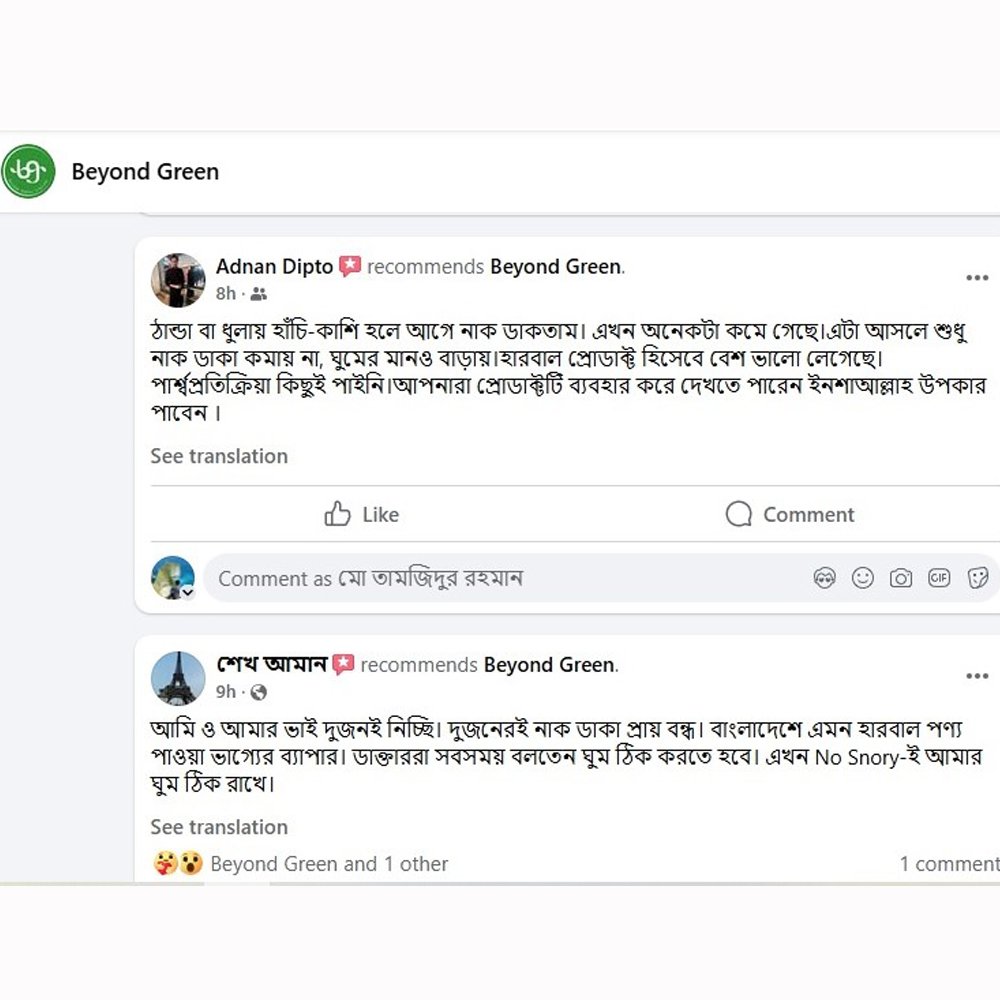This screenshot has height=1000, width=1000.
Task: Click the thumbs-up Like icon
Action: pos(338,514)
